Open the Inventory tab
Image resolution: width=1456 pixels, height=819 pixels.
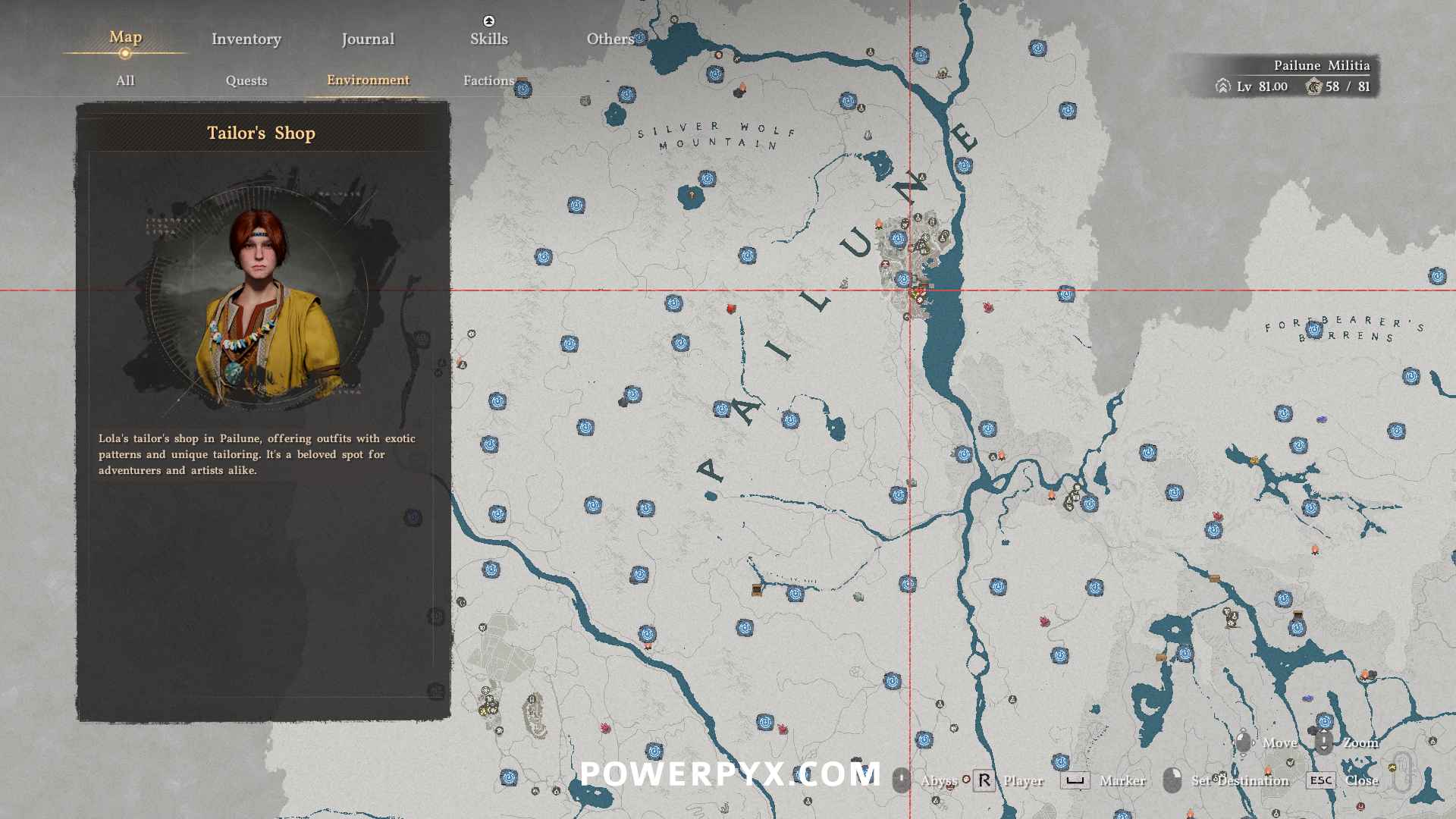[246, 39]
